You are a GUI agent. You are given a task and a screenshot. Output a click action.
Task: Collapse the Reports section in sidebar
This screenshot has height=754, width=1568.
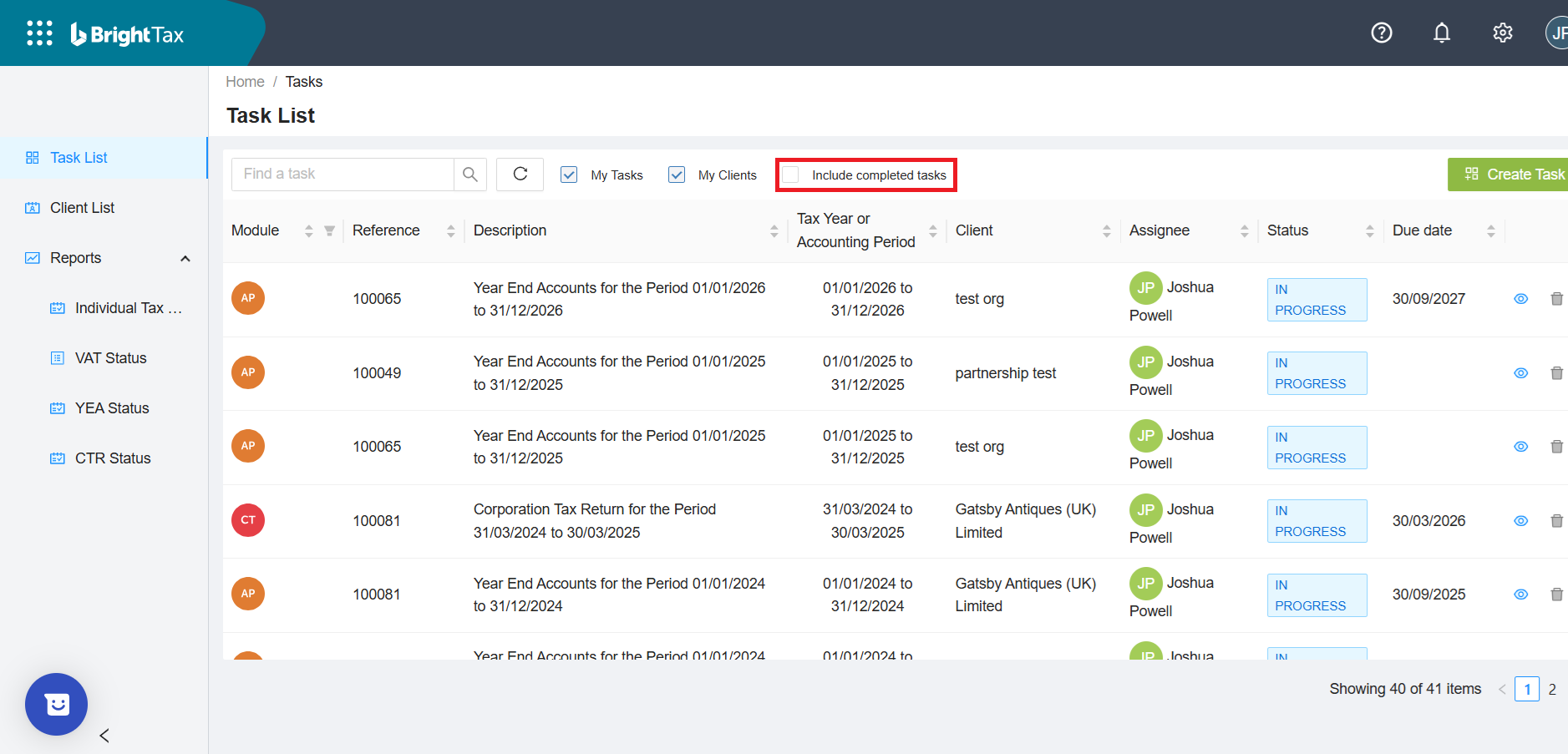pos(185,258)
